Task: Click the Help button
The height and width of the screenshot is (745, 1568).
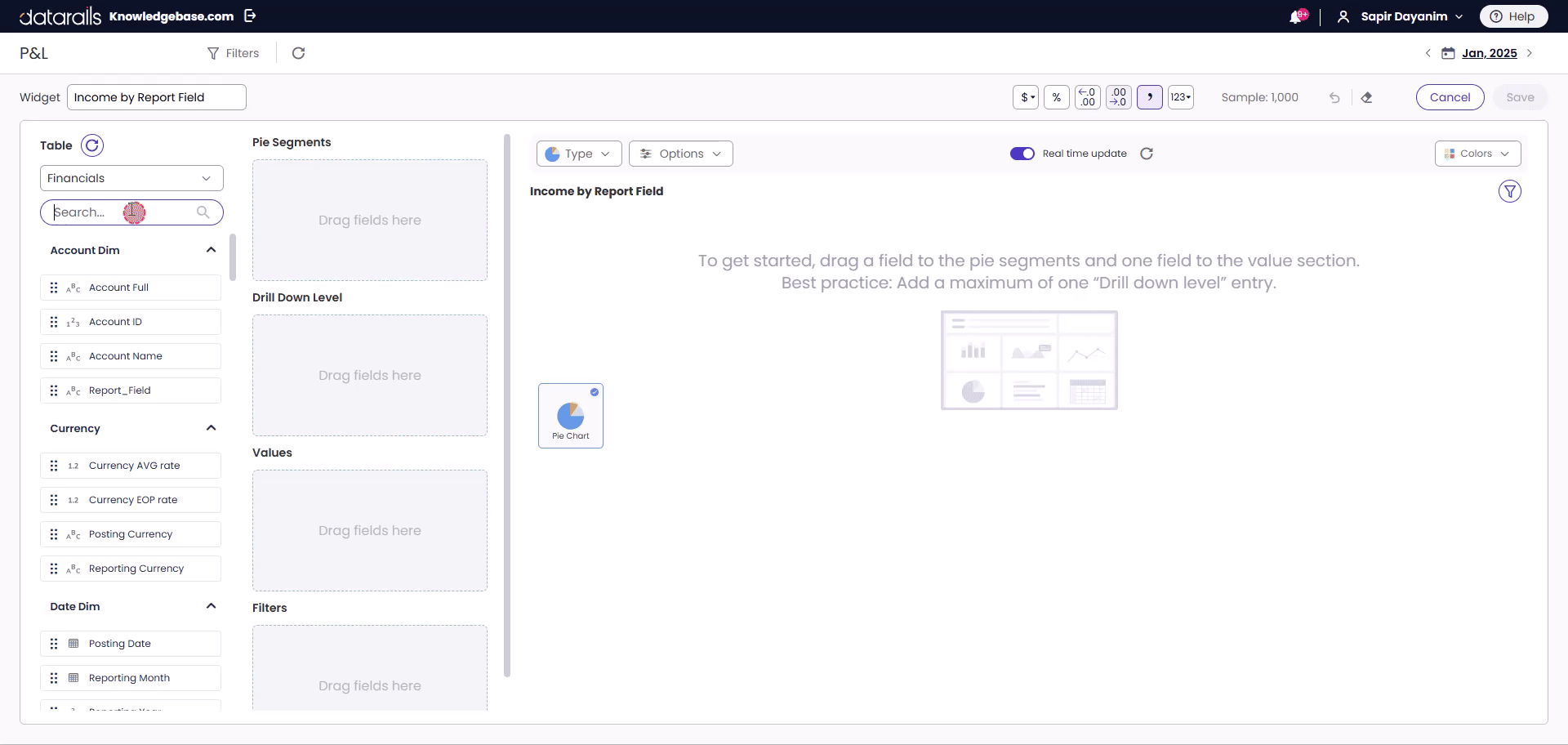Action: 1512,16
